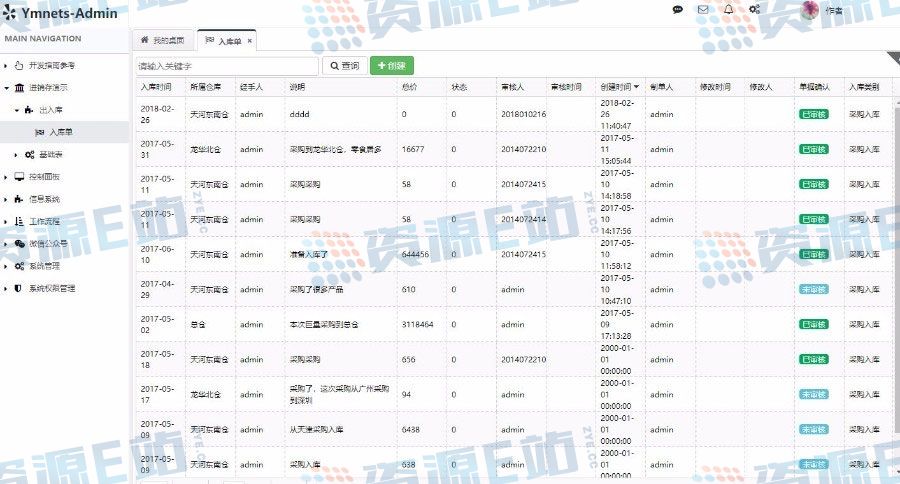This screenshot has width=900, height=484.
Task: Click the user avatar picture
Action: (x=810, y=10)
